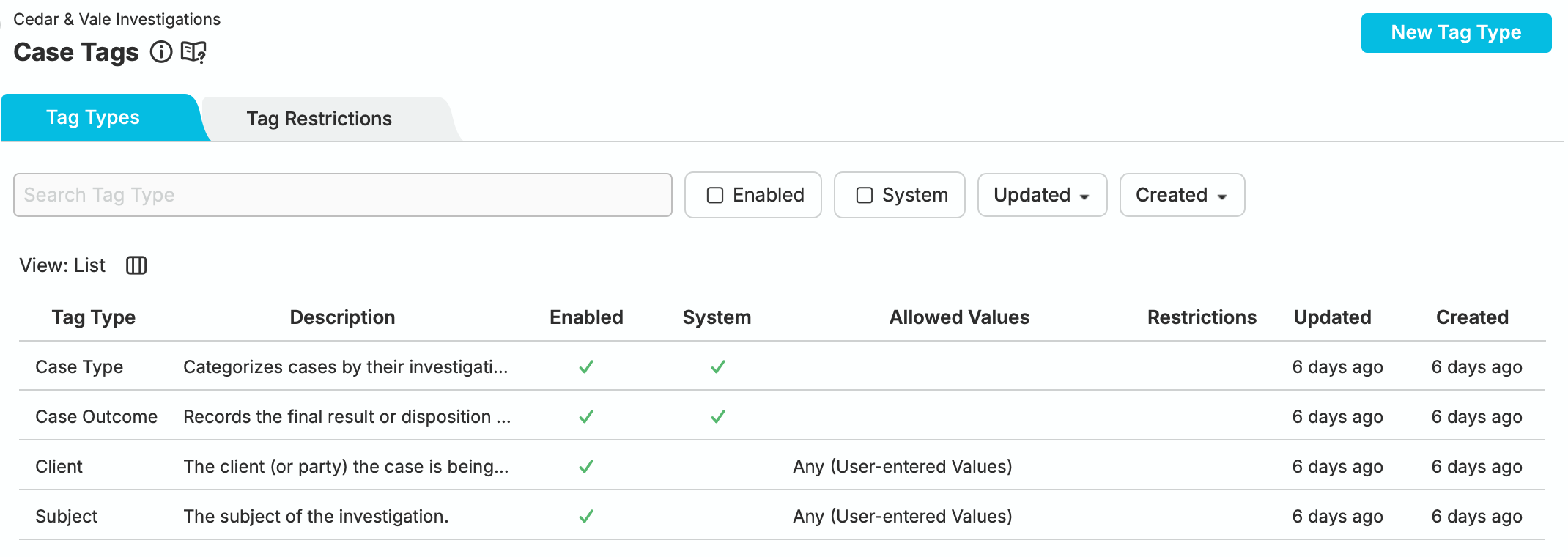Screen dimensions: 1568x557
Task: Click System checkmark for Case Type row
Action: tap(718, 366)
